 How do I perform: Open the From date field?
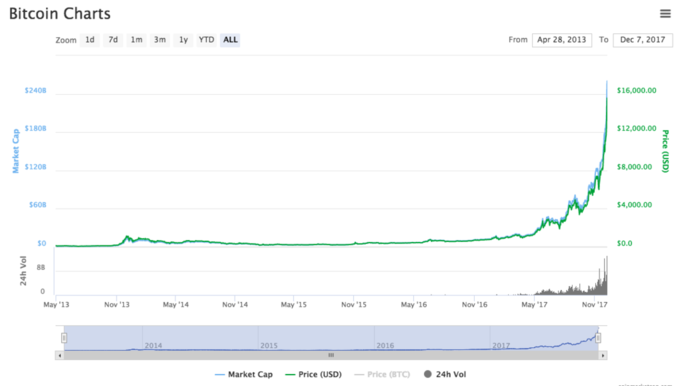pos(562,40)
